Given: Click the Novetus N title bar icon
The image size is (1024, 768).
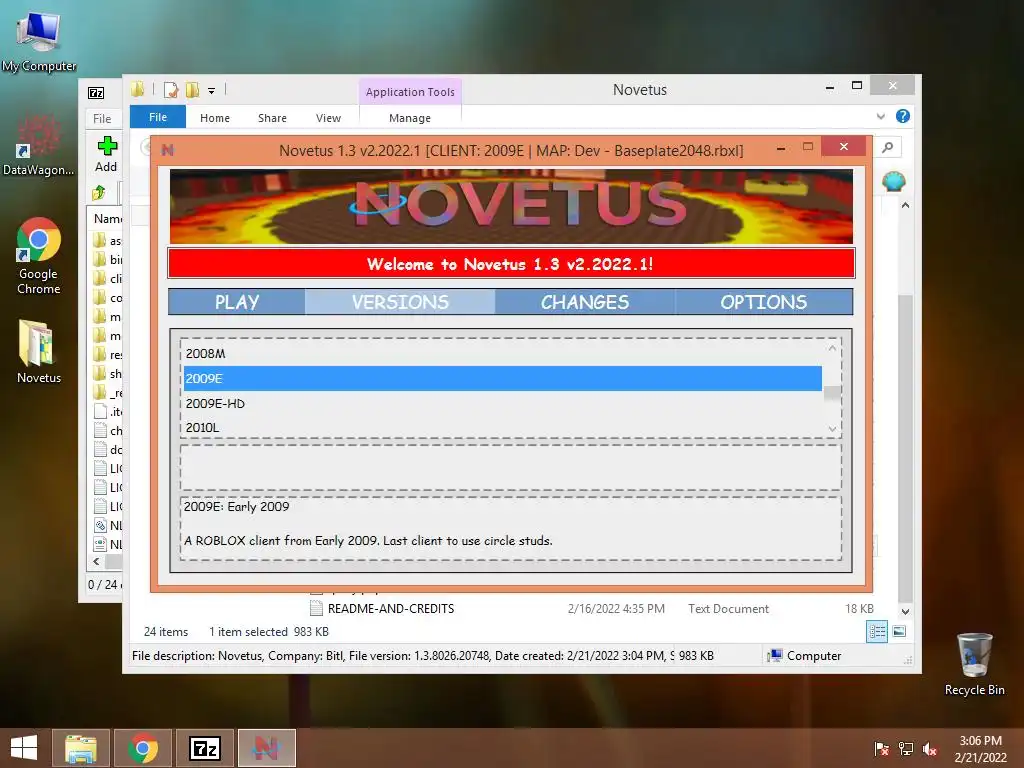Looking at the screenshot, I should point(168,150).
